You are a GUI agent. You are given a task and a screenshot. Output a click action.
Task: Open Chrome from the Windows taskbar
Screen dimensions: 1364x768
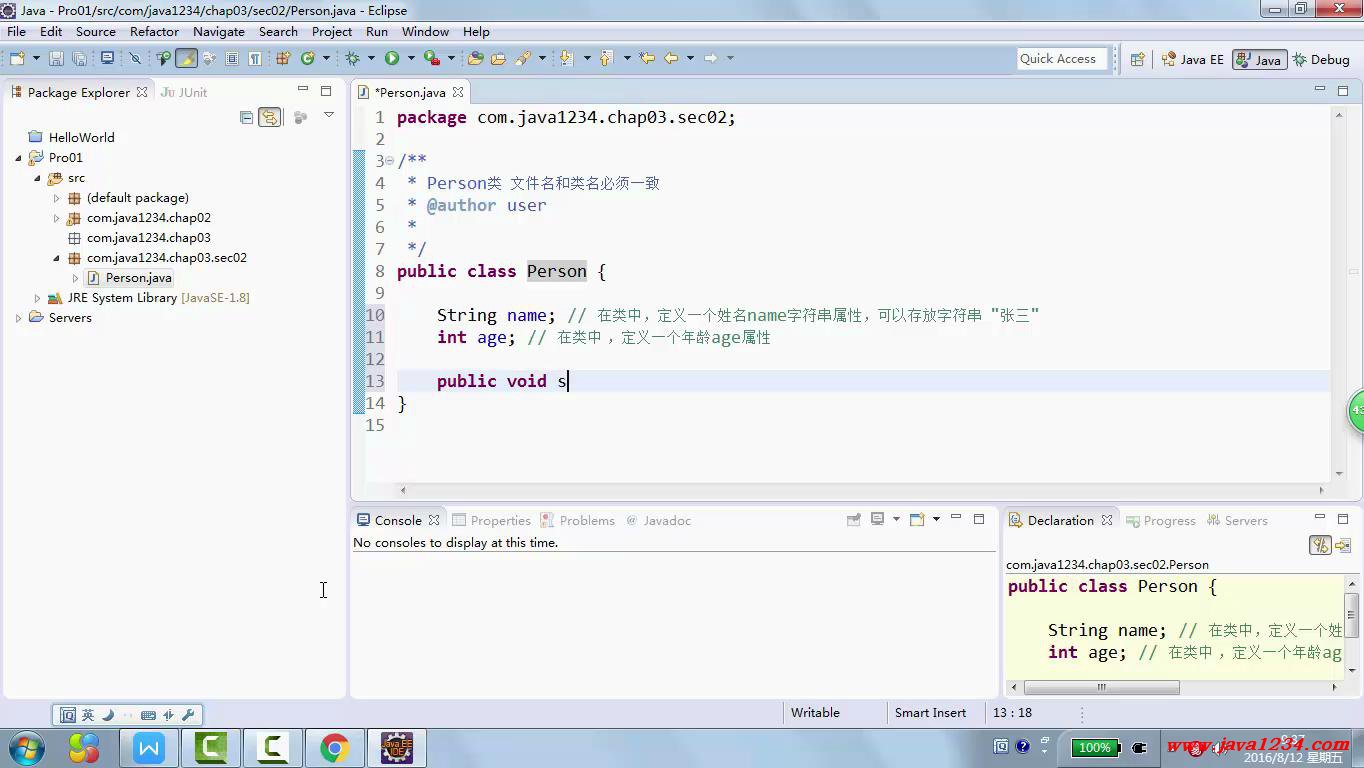(334, 748)
